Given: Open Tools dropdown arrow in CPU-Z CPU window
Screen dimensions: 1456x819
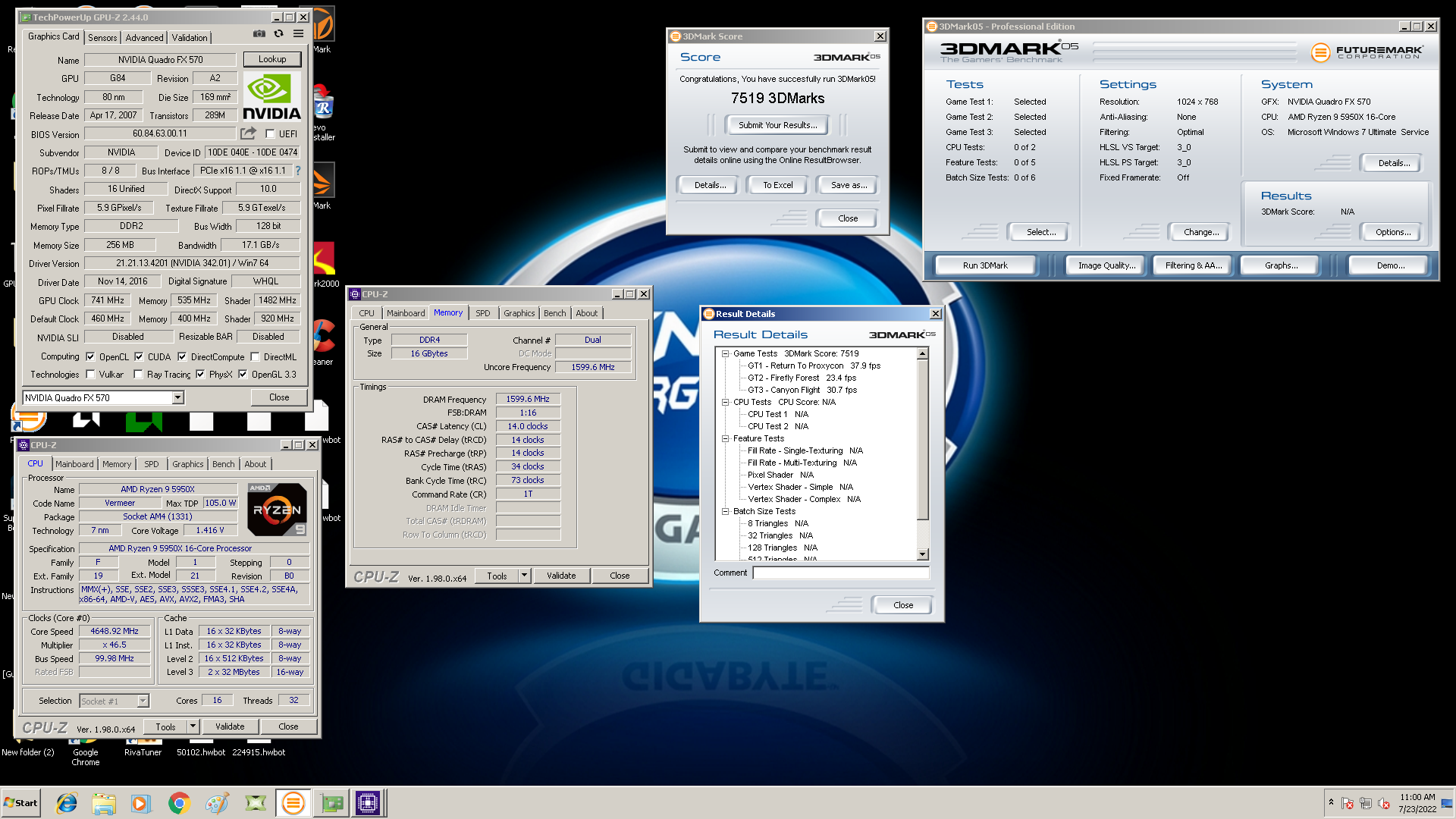Looking at the screenshot, I should 193,726.
